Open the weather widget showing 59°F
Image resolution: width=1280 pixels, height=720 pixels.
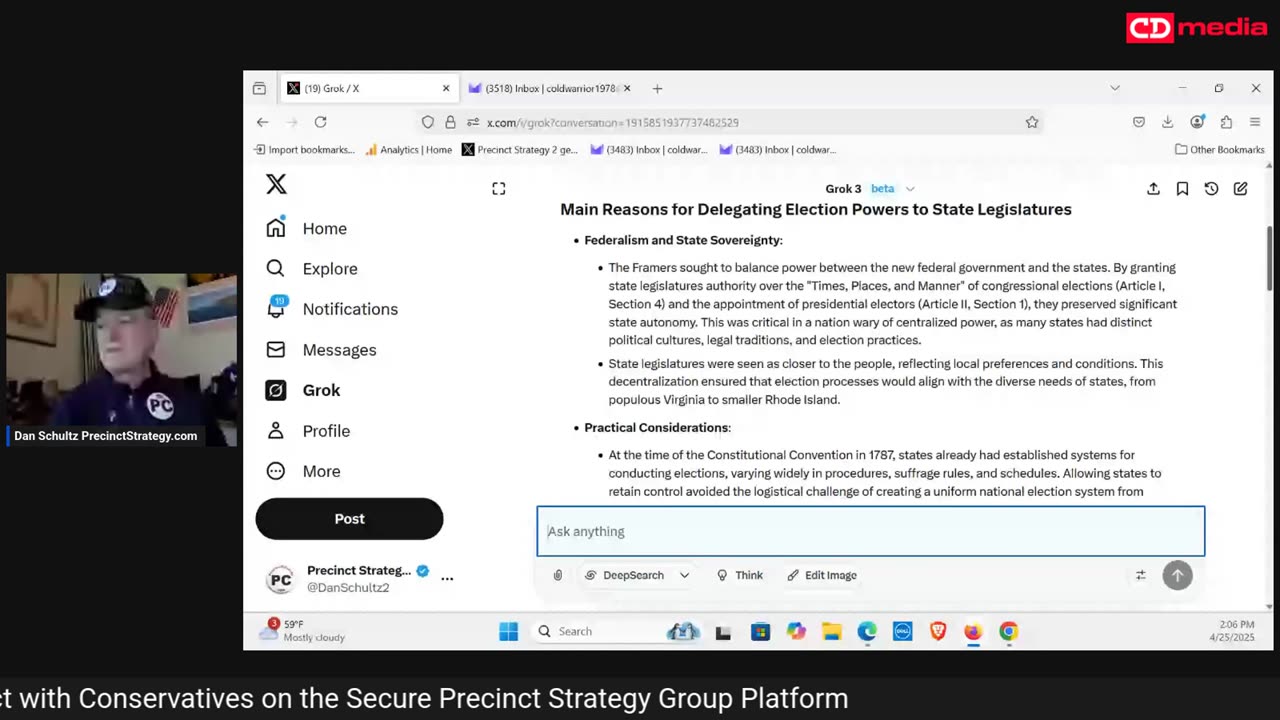click(302, 630)
